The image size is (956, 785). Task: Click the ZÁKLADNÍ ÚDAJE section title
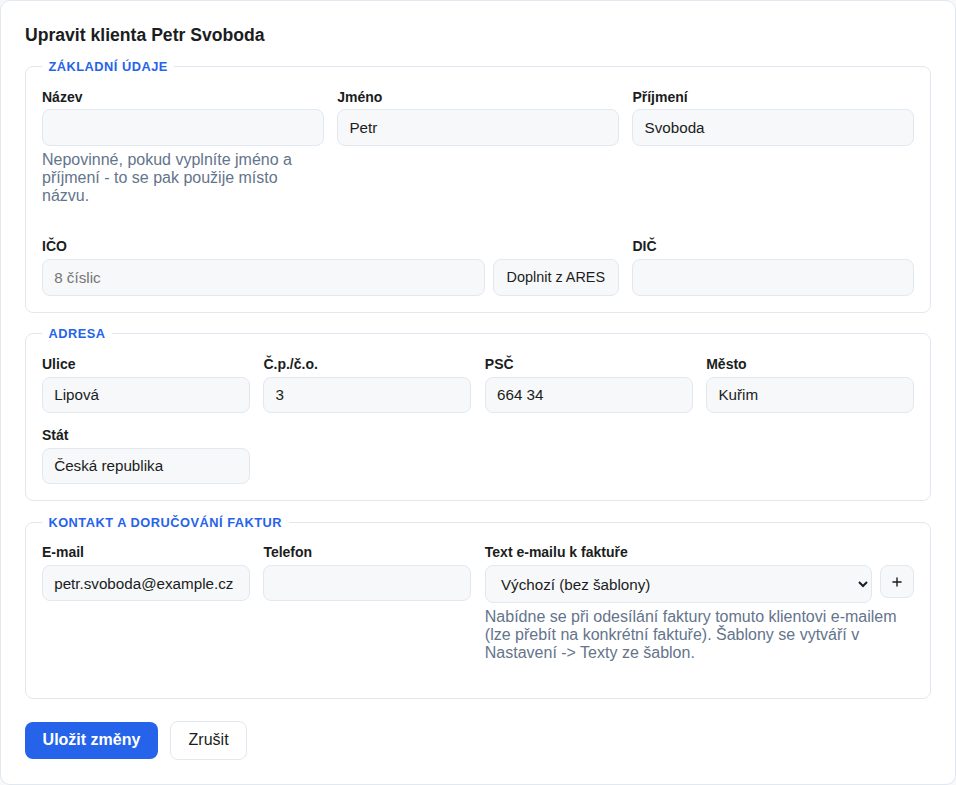tap(108, 66)
